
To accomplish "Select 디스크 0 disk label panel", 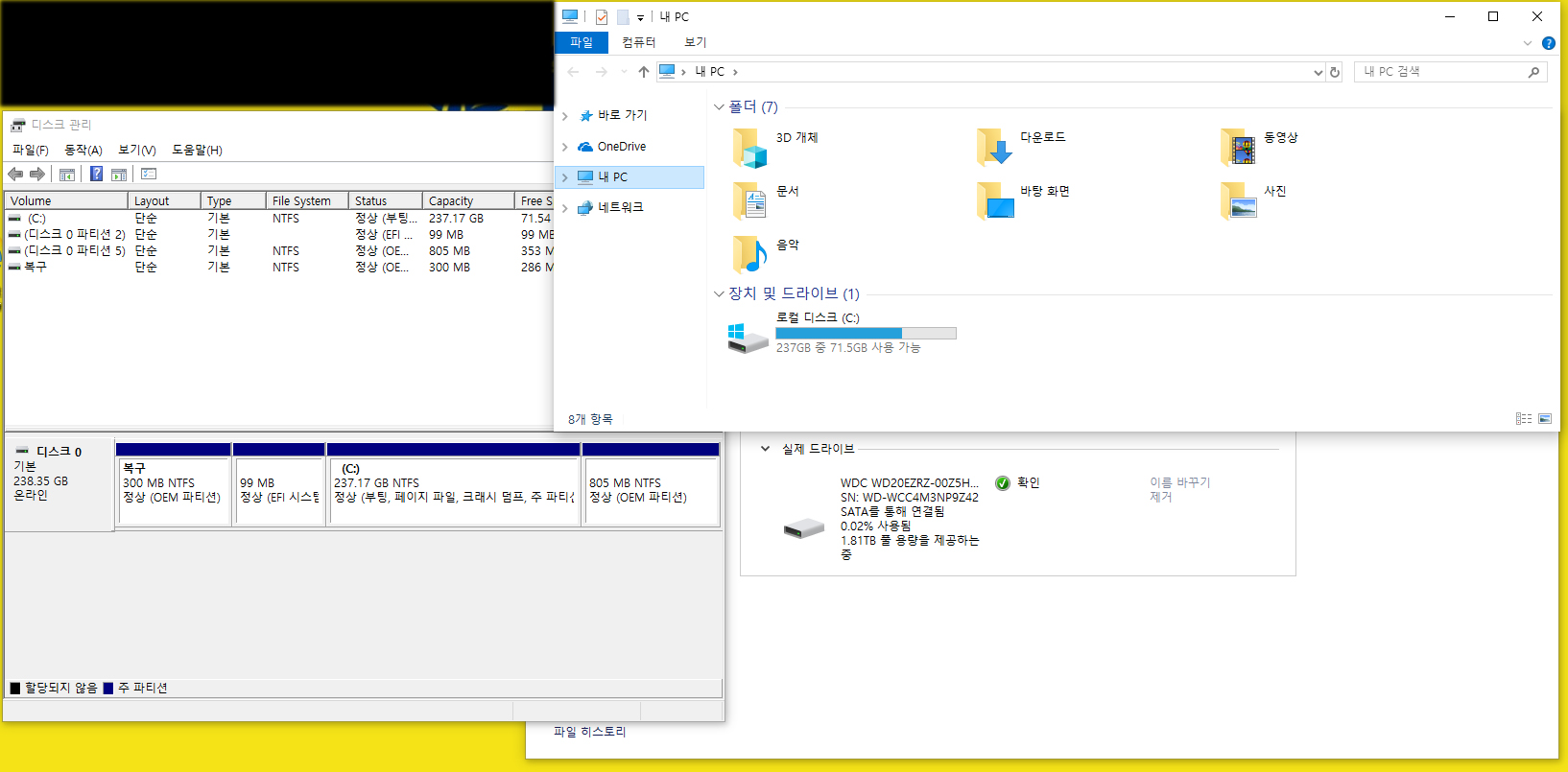I will 59,482.
